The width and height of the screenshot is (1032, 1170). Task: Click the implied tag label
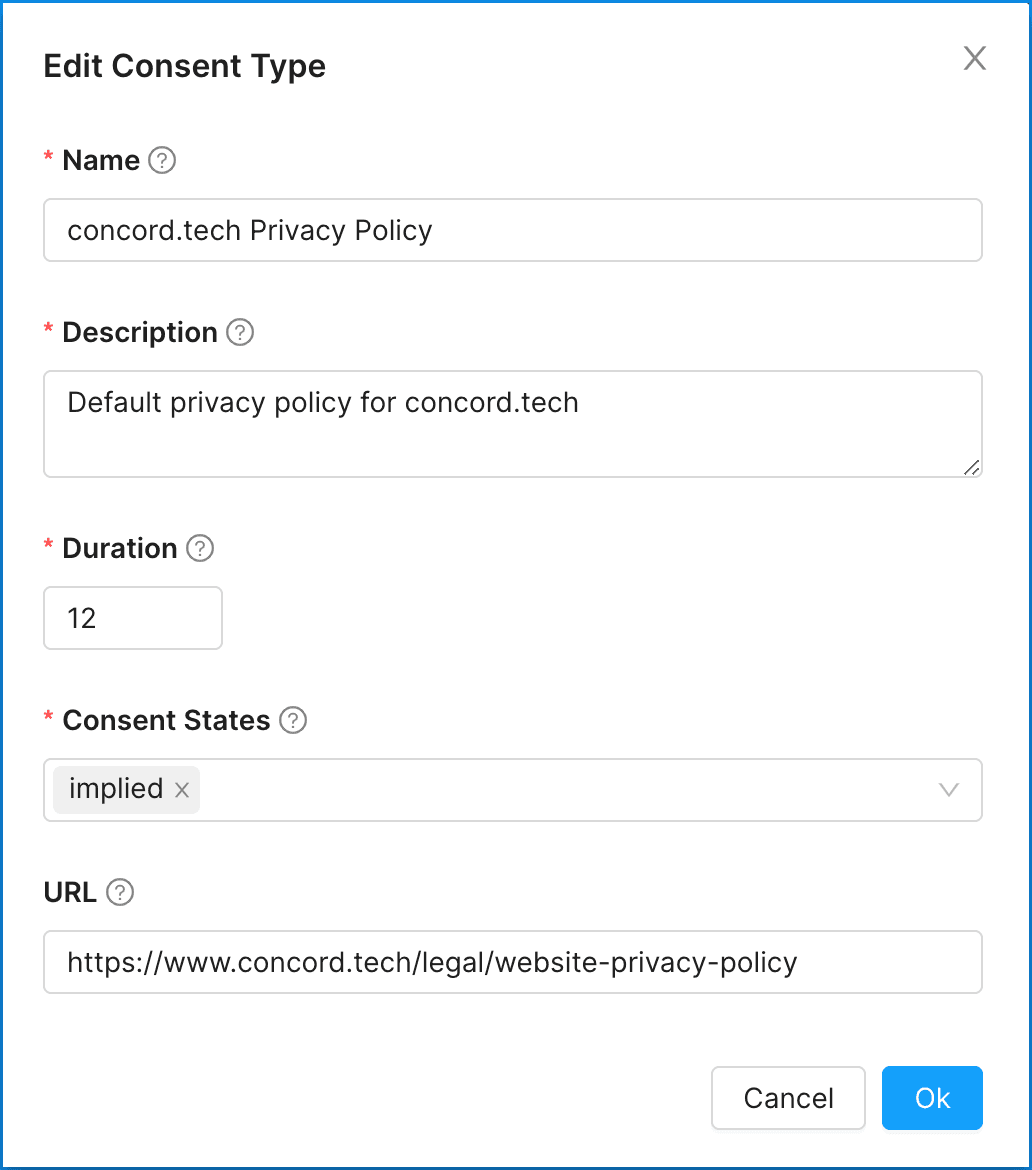coord(116,789)
